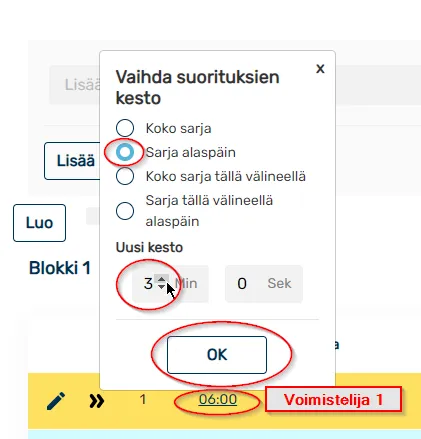Click the Voimistelija 1 label
The image size is (421, 439).
coord(333,399)
